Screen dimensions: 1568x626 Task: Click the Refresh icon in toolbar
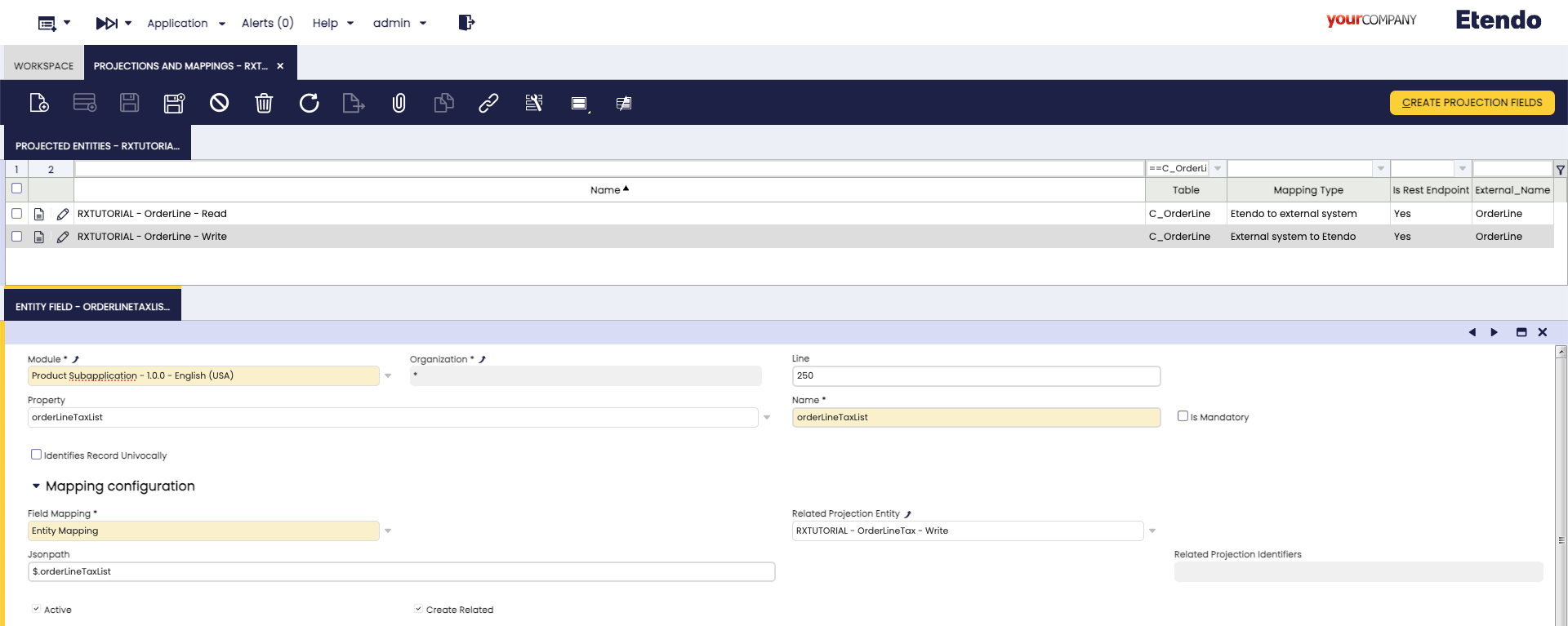tap(309, 103)
